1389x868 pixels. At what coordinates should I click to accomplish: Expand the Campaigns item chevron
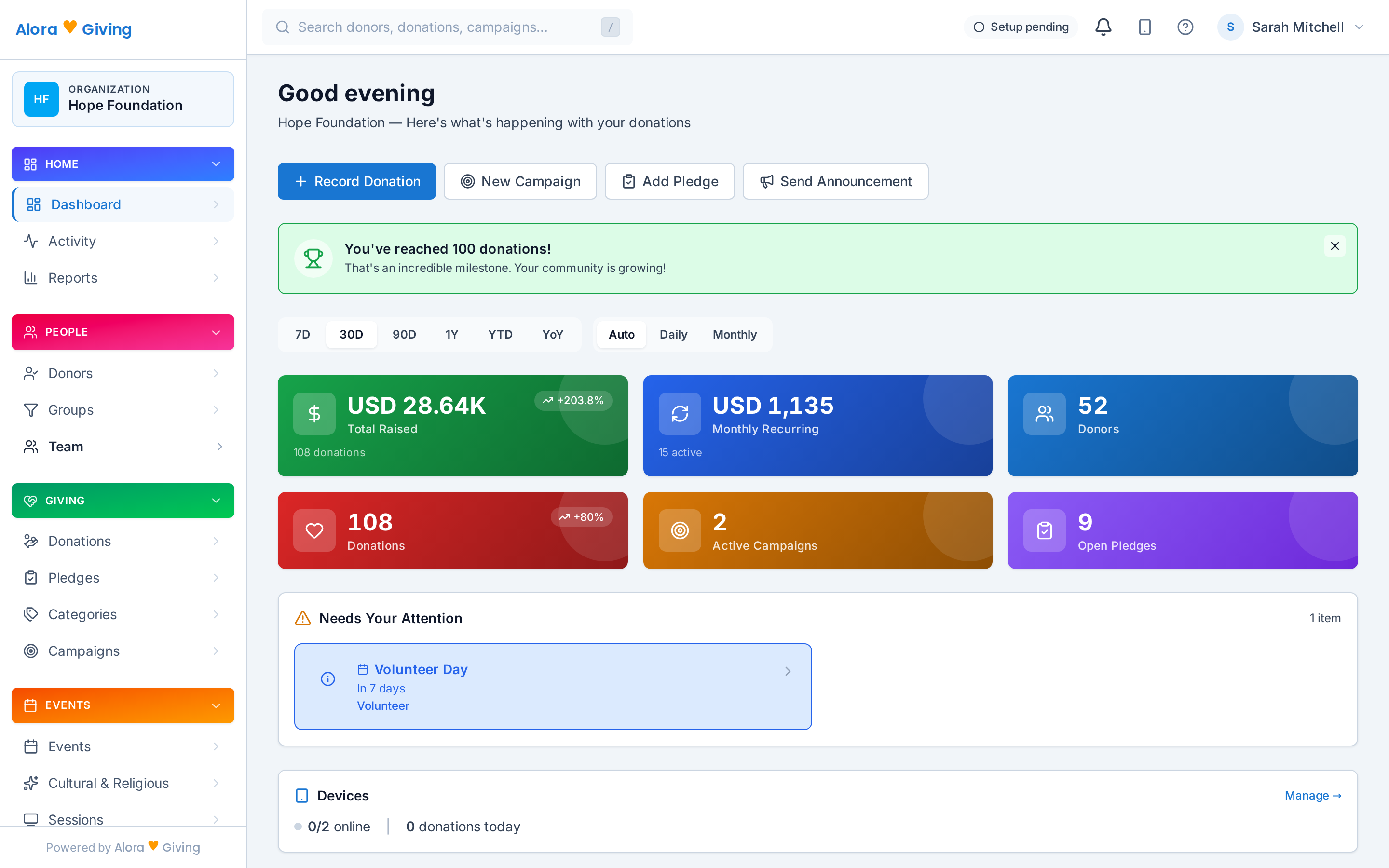coord(216,651)
